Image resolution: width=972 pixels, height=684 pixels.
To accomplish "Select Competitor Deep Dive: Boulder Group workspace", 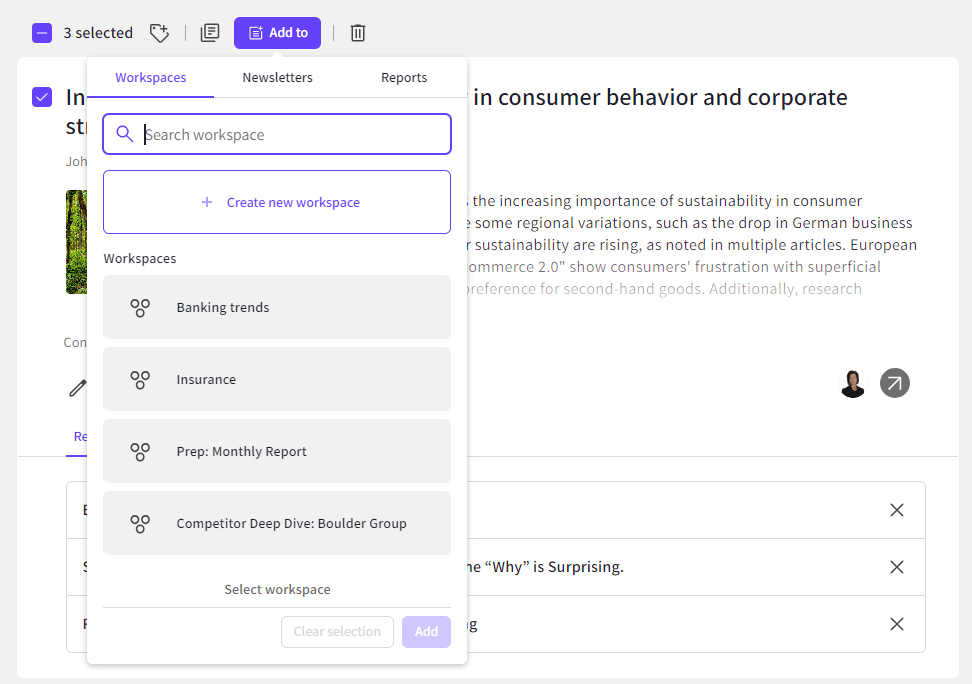I will (277, 523).
